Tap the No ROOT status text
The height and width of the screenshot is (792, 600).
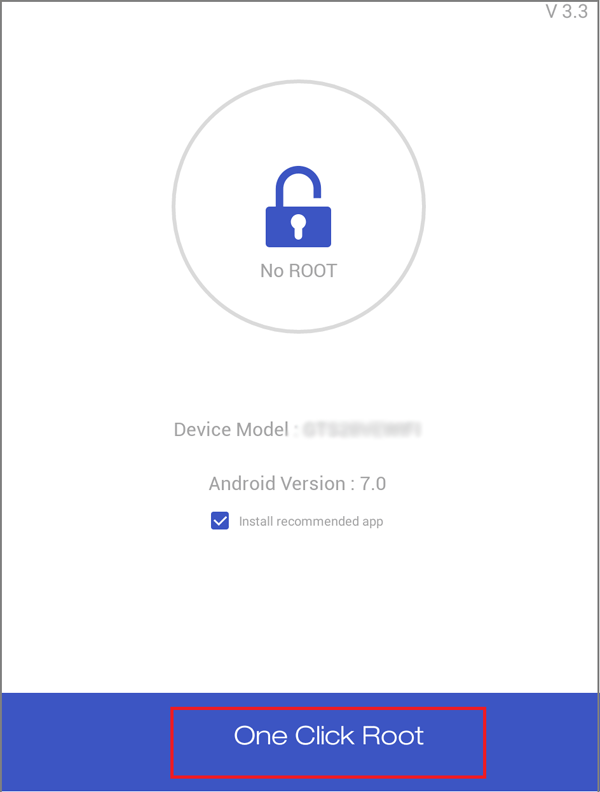298,271
